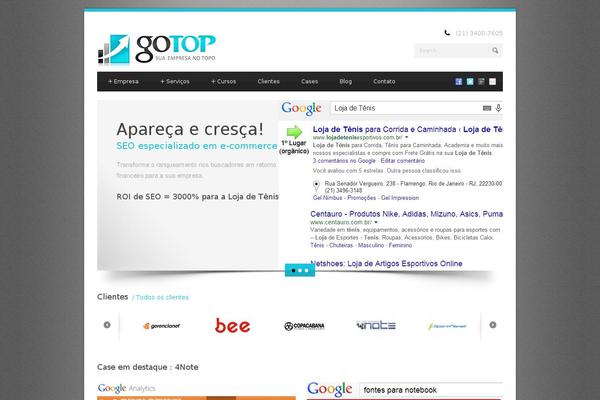Screen dimensions: 600x400
Task: Open the Contato menu item
Action: [384, 82]
